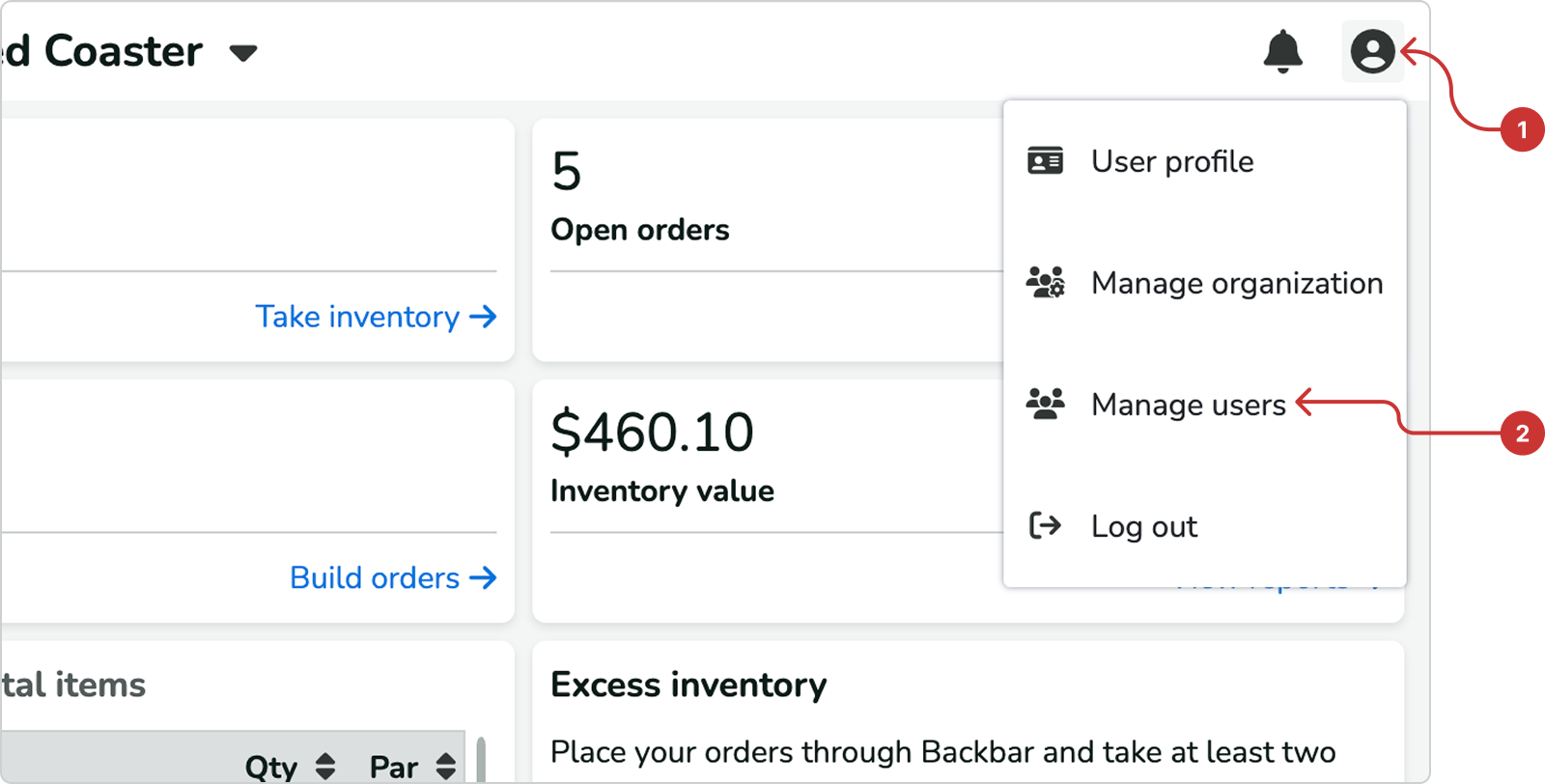Follow the Build orders link
This screenshot has width=1545, height=784.
coord(393,577)
